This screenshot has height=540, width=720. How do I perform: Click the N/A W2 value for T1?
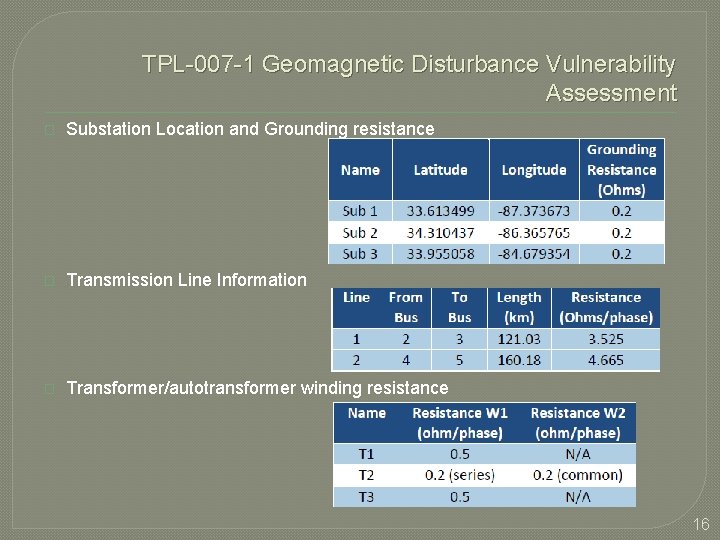coord(578,454)
